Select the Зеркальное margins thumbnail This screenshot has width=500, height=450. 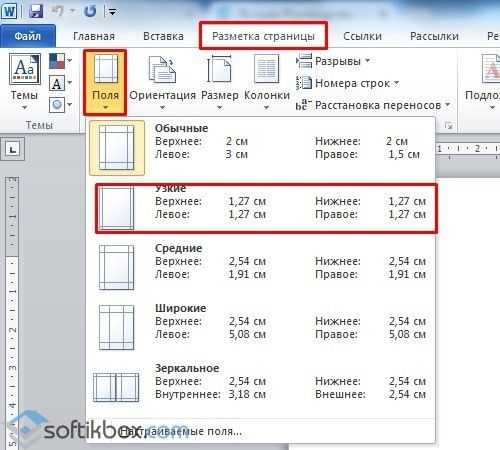(x=116, y=387)
